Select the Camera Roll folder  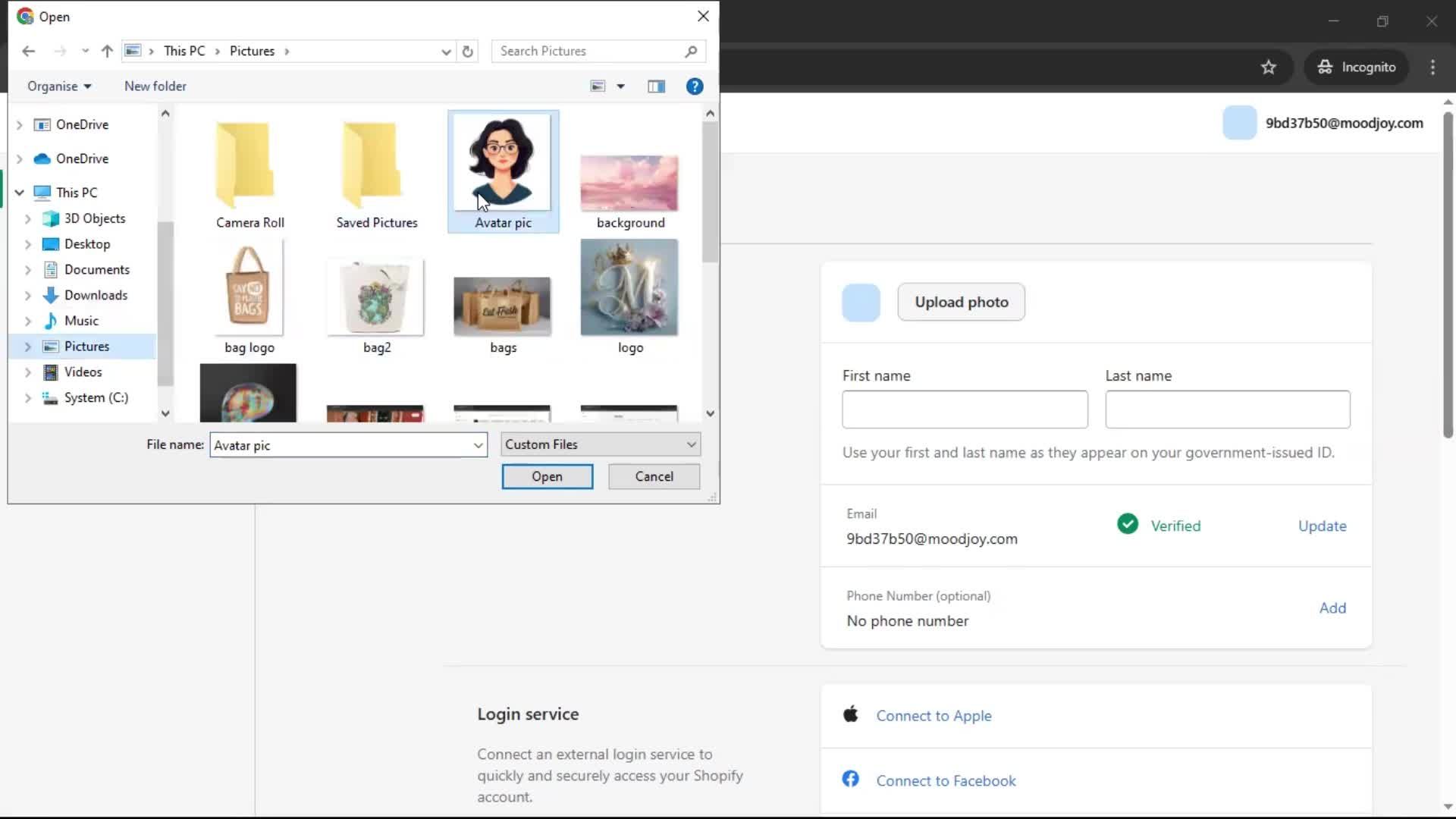(x=250, y=173)
